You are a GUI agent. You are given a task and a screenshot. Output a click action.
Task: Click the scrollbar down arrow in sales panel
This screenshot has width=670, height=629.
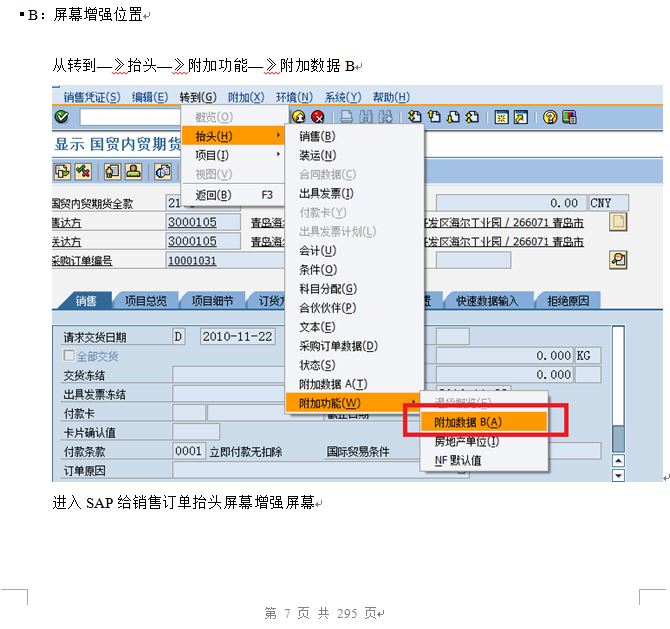pyautogui.click(x=618, y=475)
